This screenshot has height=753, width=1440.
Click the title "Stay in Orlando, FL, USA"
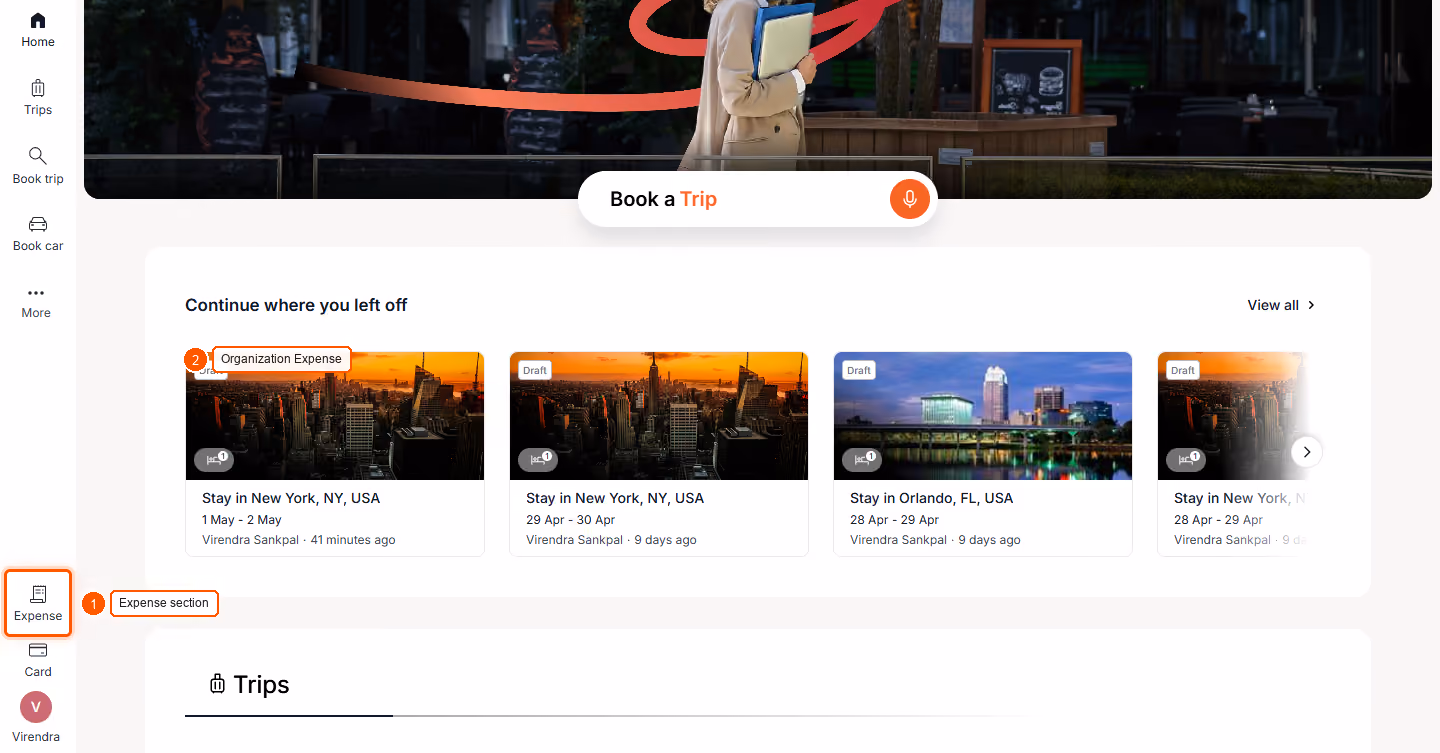931,498
